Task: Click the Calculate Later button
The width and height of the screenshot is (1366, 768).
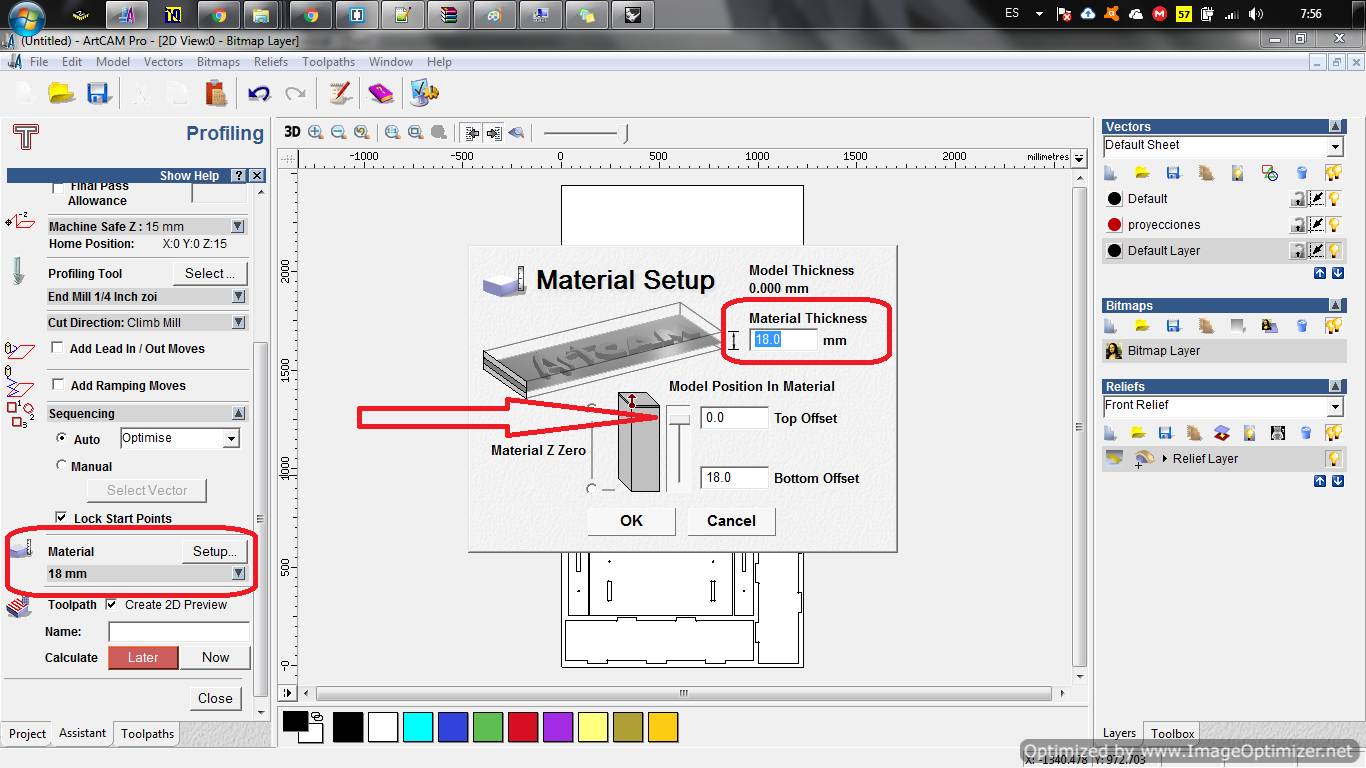Action: coord(143,657)
